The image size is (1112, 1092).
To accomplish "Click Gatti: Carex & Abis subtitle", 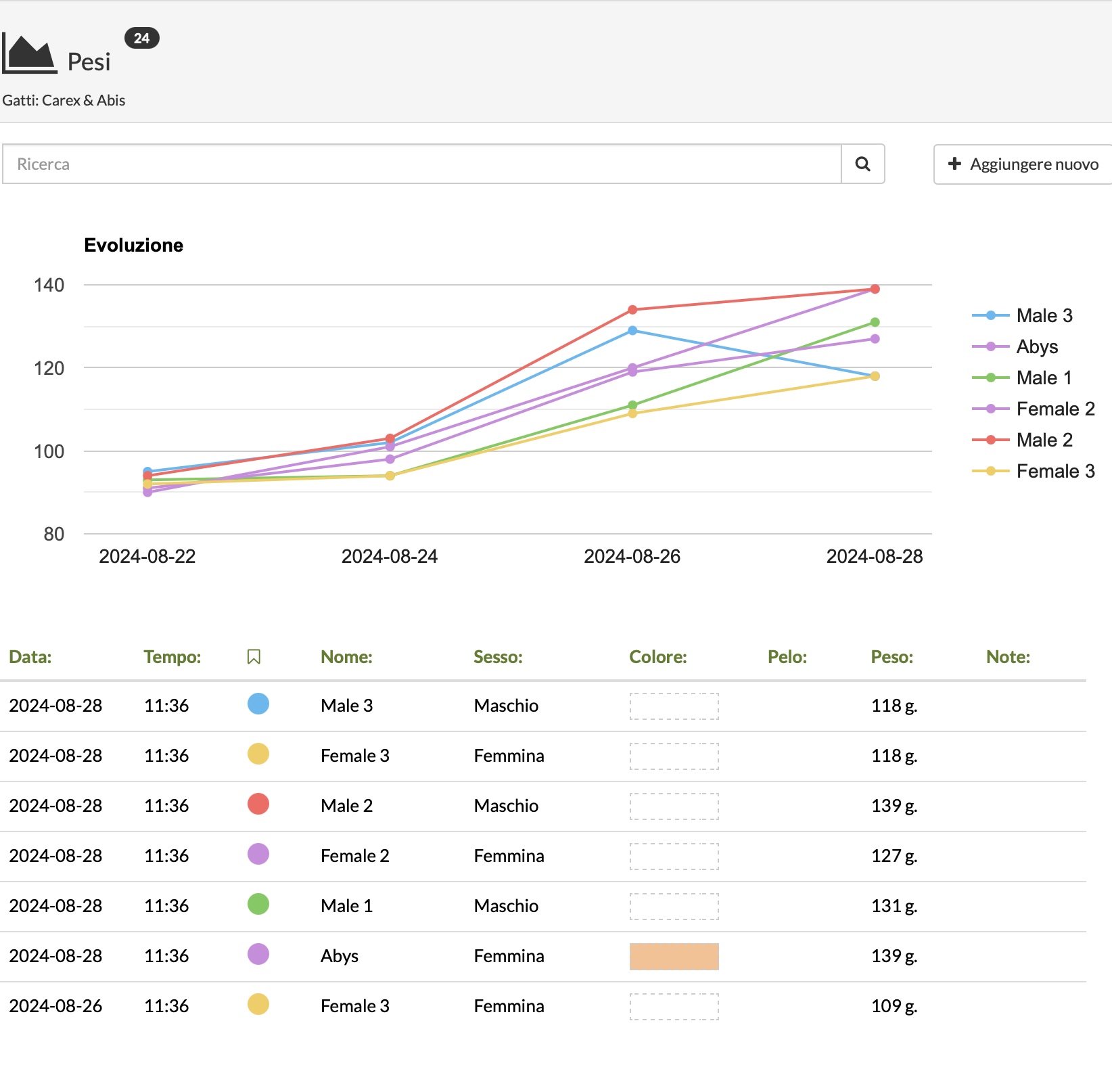I will point(64,100).
